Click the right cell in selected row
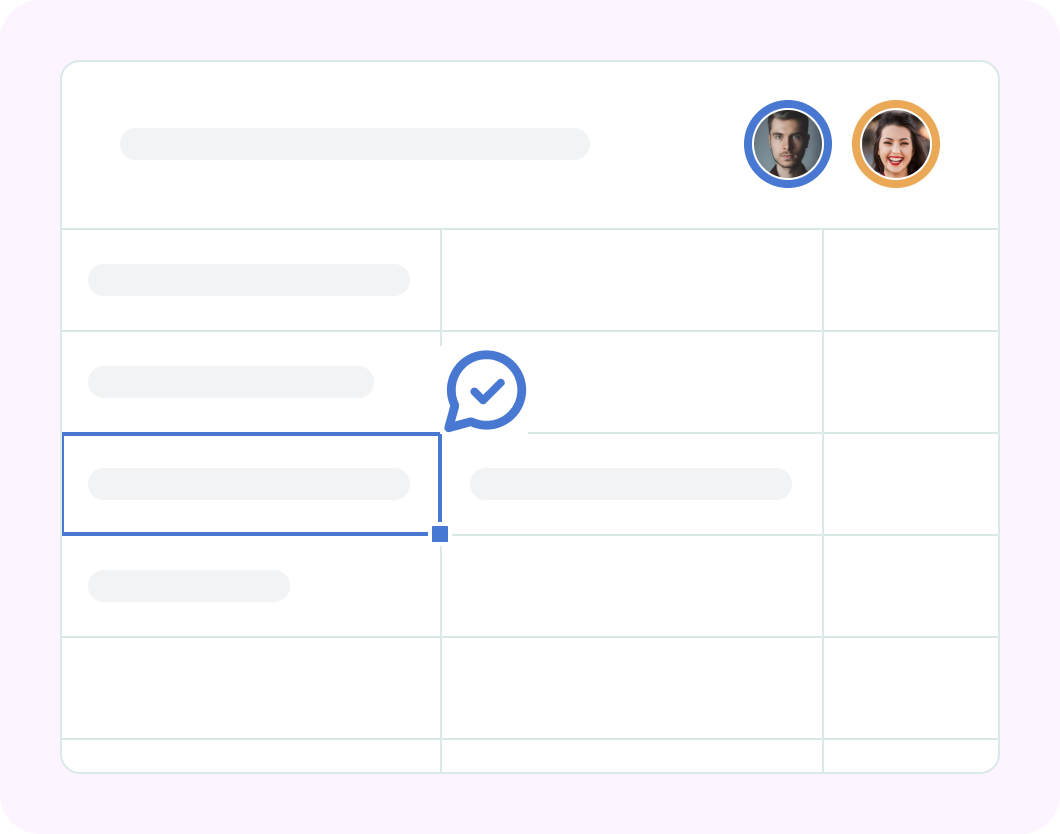Viewport: 1060px width, 834px height. pos(911,484)
